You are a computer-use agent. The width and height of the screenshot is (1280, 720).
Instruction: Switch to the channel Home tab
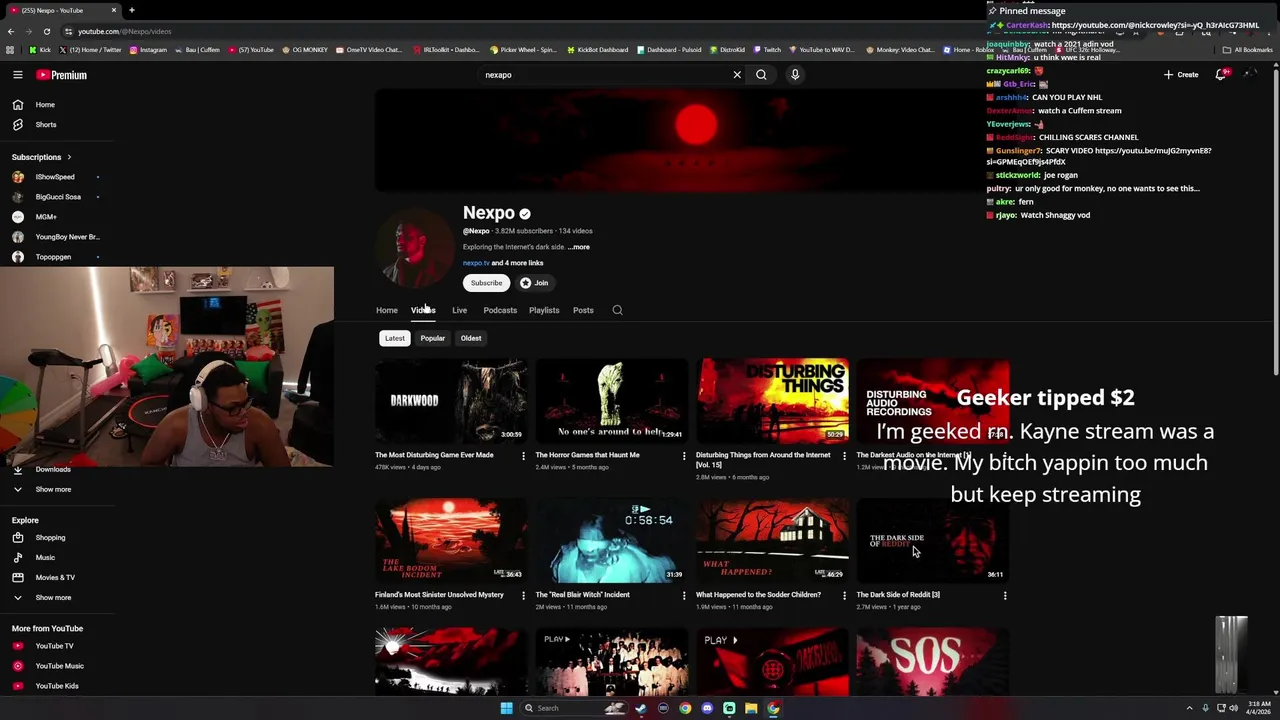point(386,310)
